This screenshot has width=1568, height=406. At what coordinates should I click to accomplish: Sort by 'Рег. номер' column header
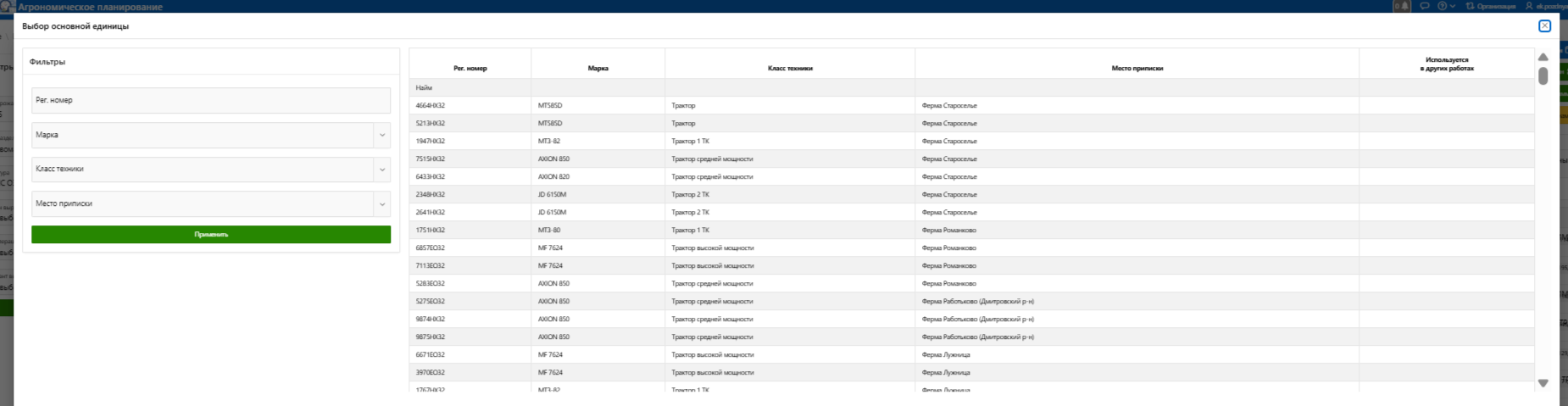click(470, 68)
